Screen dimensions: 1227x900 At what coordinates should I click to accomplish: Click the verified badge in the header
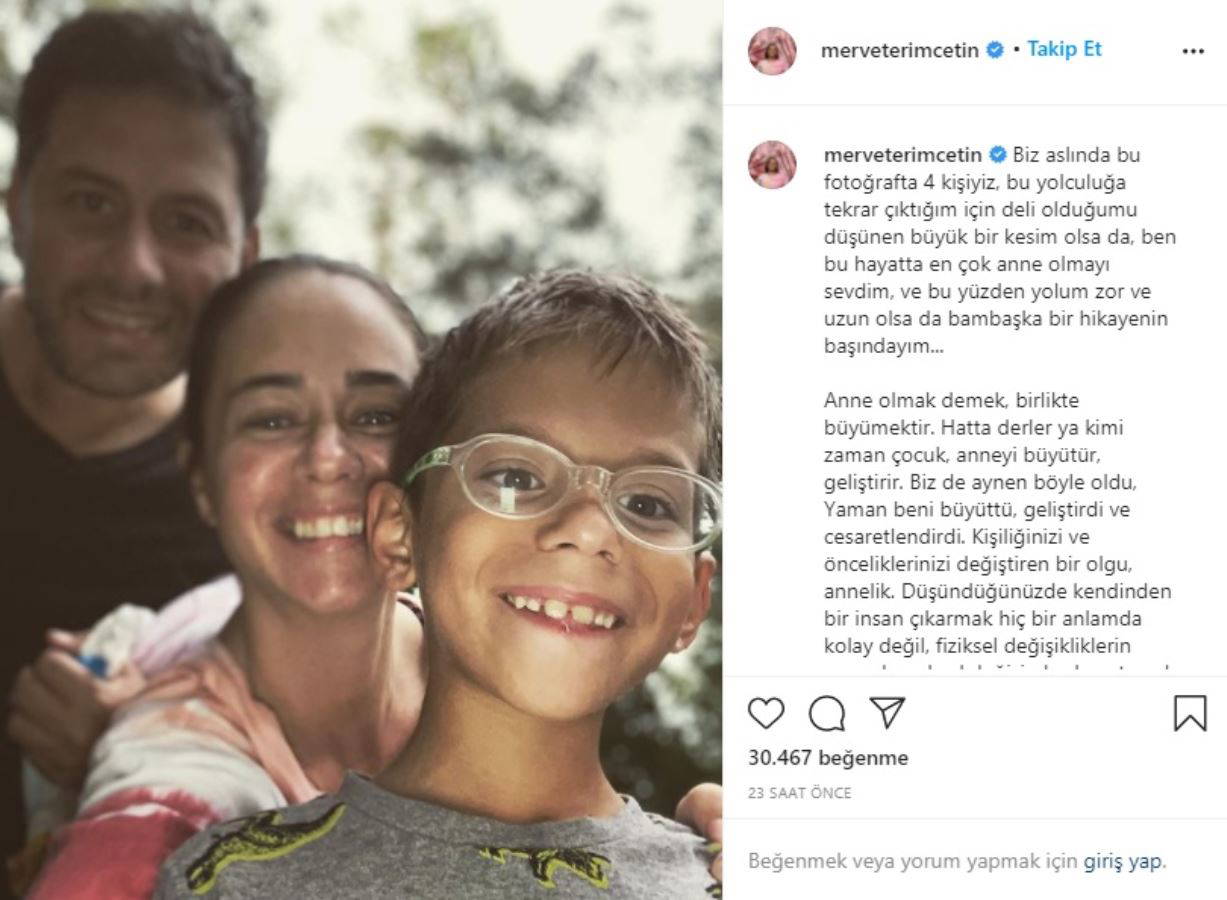point(995,50)
